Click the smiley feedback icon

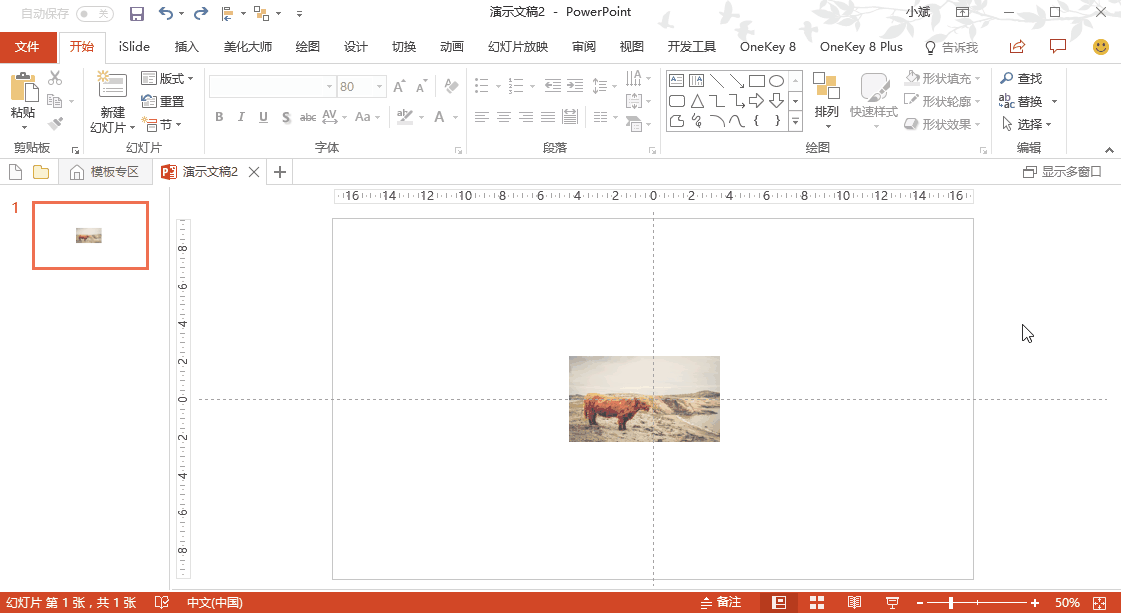point(1100,47)
